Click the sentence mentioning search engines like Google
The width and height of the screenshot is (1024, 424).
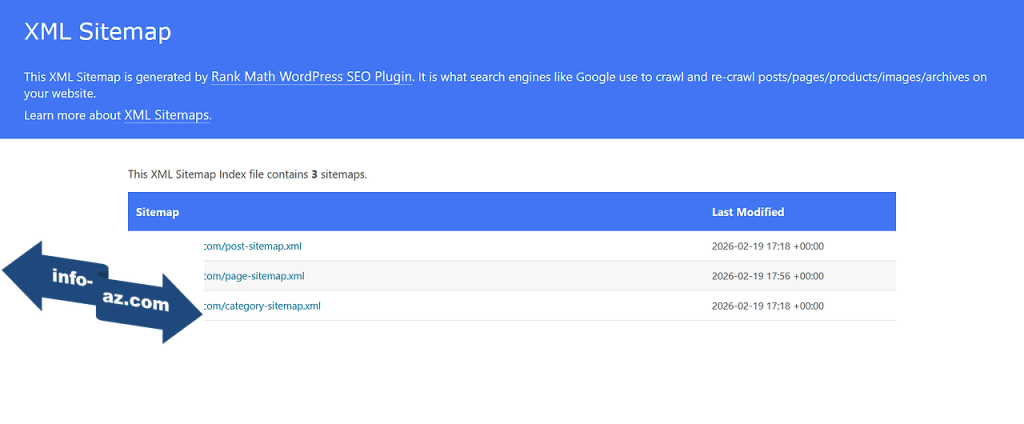tap(700, 77)
